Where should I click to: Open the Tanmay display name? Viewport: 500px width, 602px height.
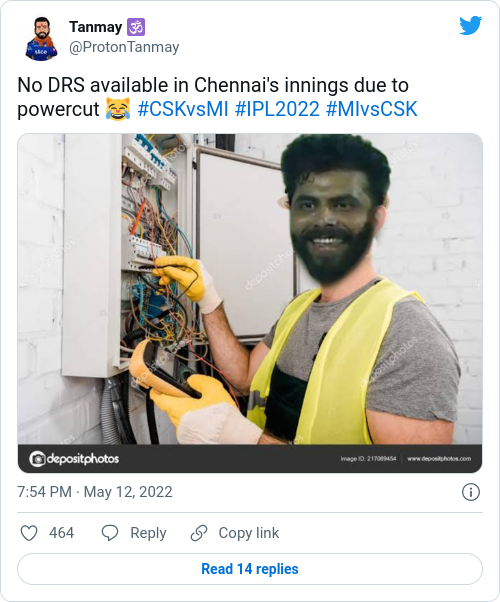click(96, 27)
